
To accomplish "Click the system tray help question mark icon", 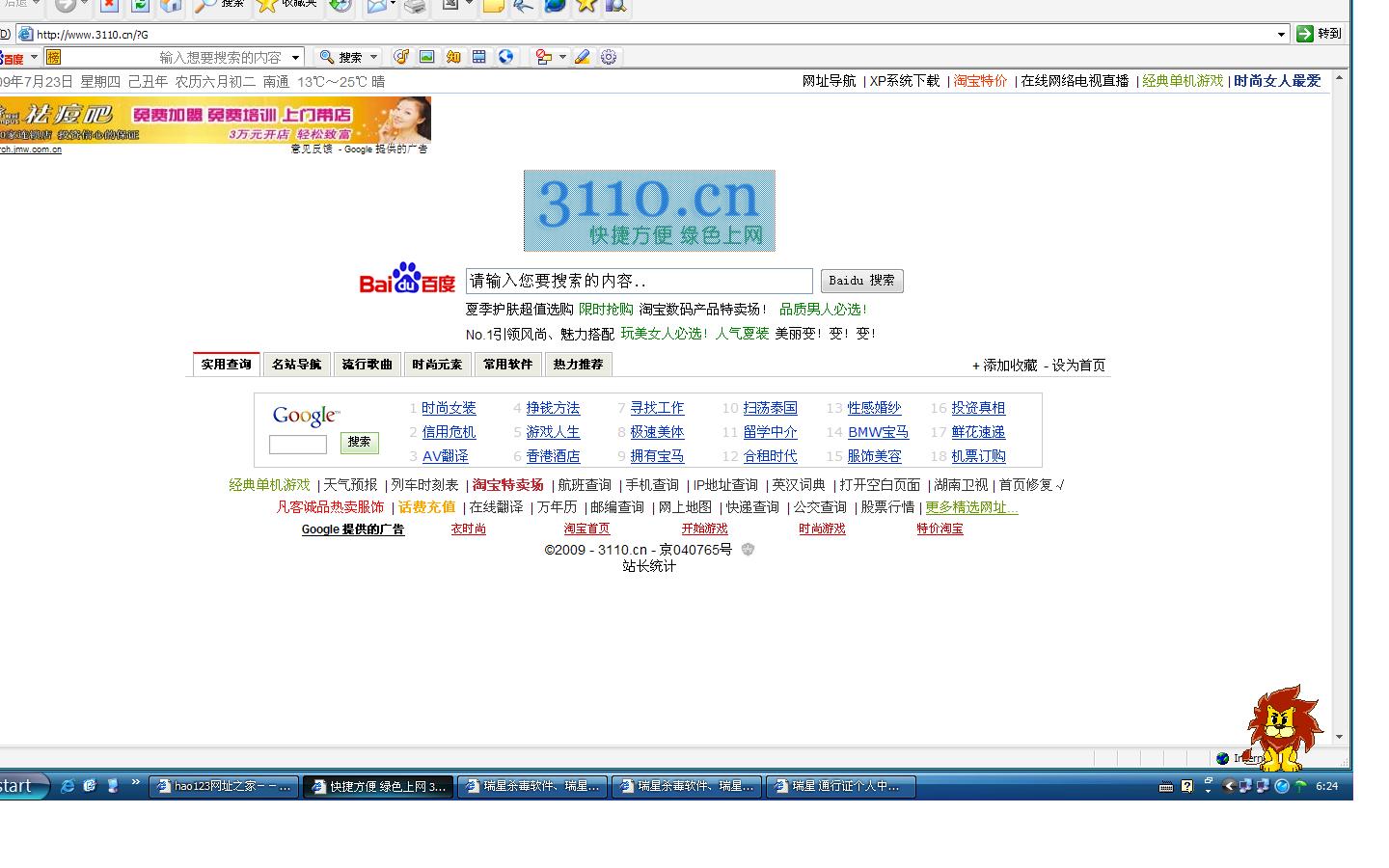I will pos(1187,786).
